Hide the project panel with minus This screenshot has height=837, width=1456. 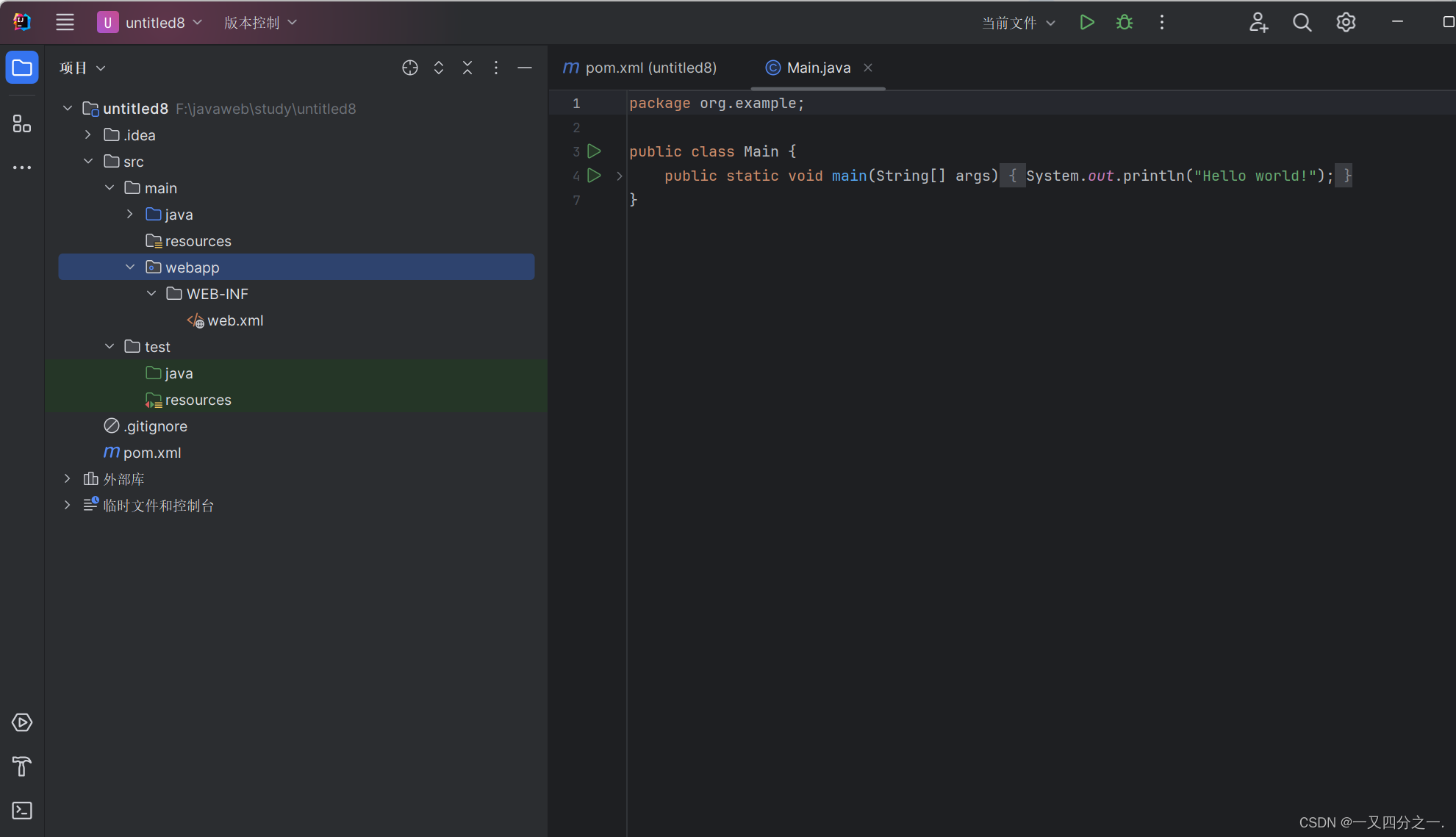pos(525,68)
